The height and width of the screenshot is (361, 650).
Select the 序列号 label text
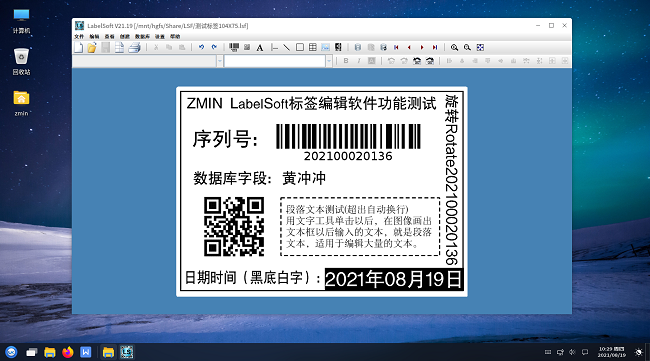[225, 139]
